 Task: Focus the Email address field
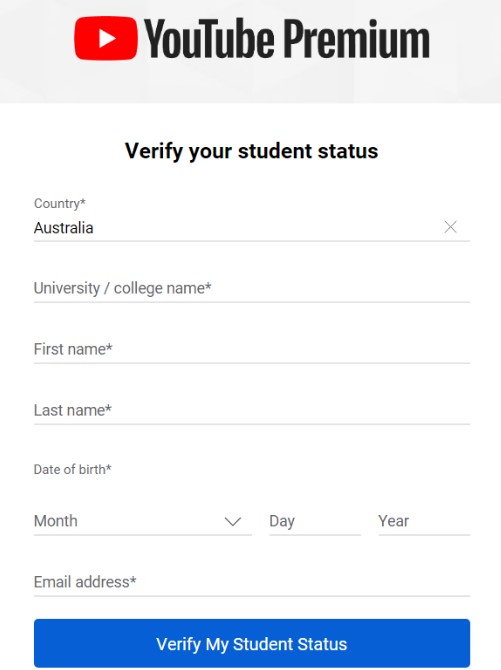252,582
